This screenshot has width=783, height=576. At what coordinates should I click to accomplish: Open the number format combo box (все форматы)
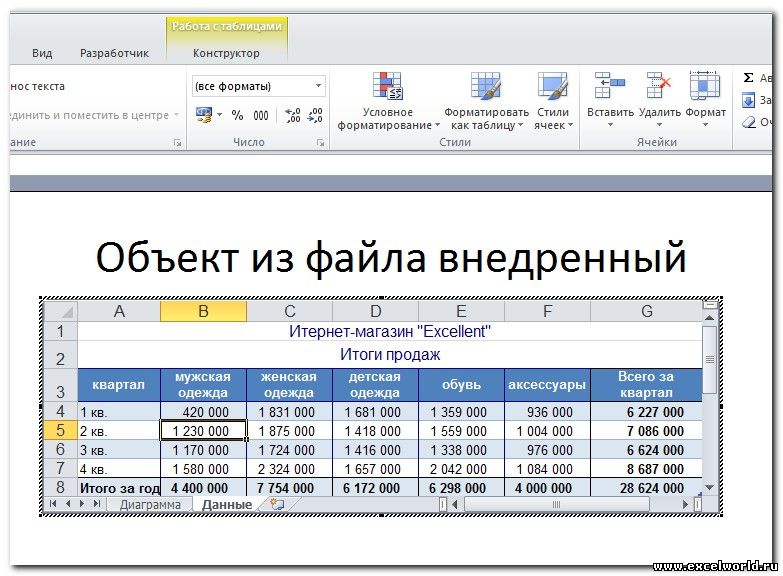click(259, 86)
